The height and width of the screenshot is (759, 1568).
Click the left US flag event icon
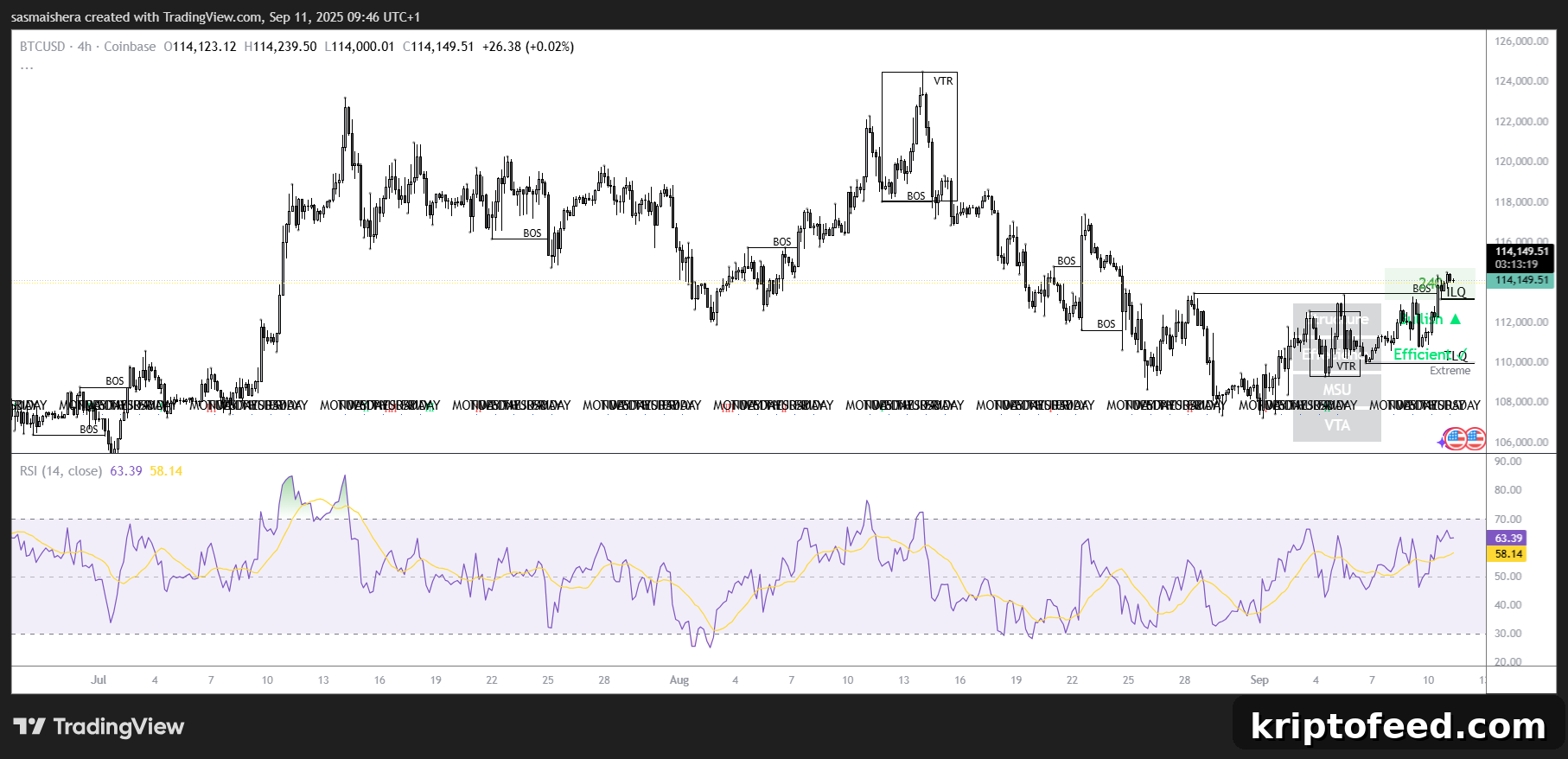point(1456,439)
